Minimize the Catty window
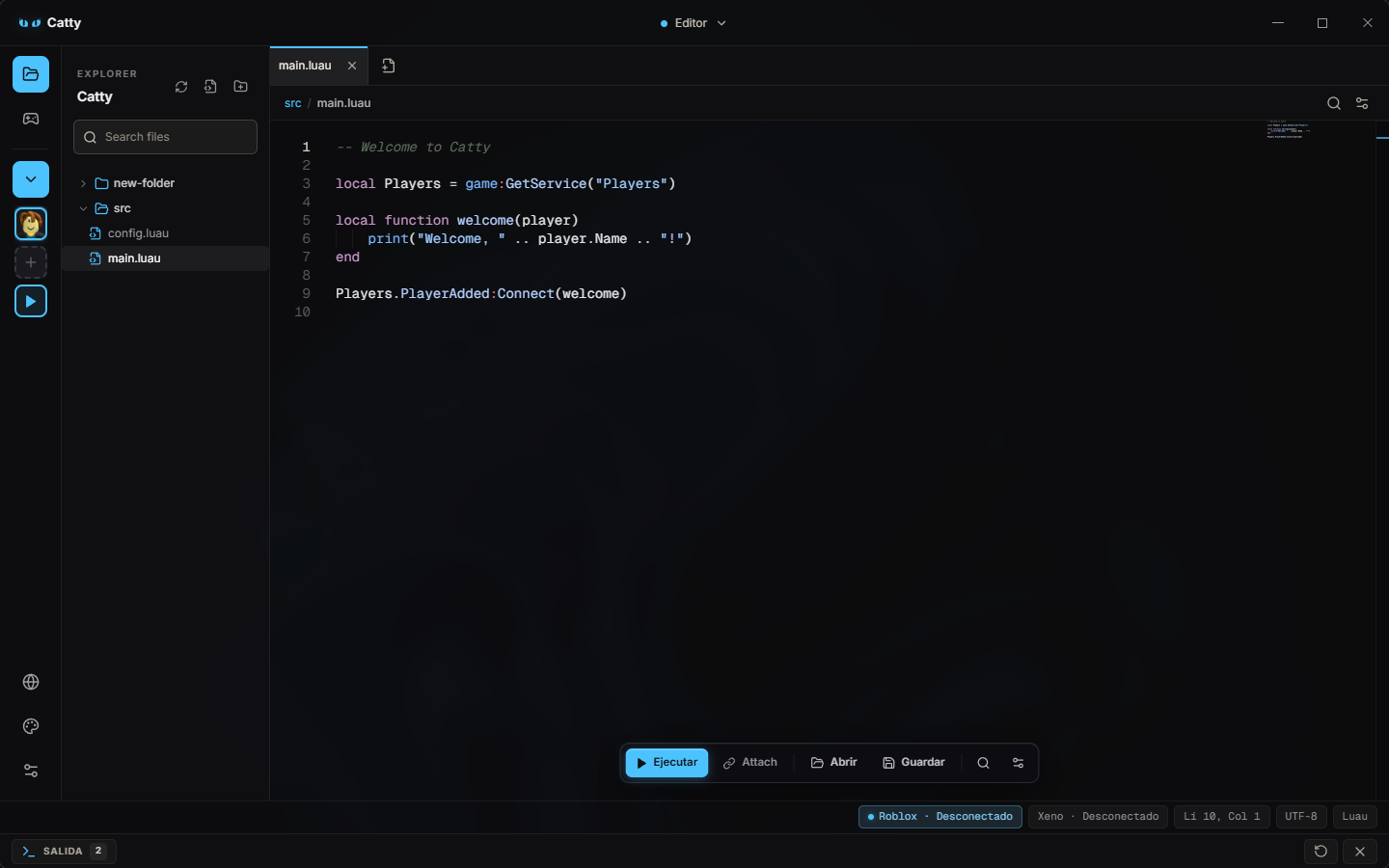 pos(1278,23)
